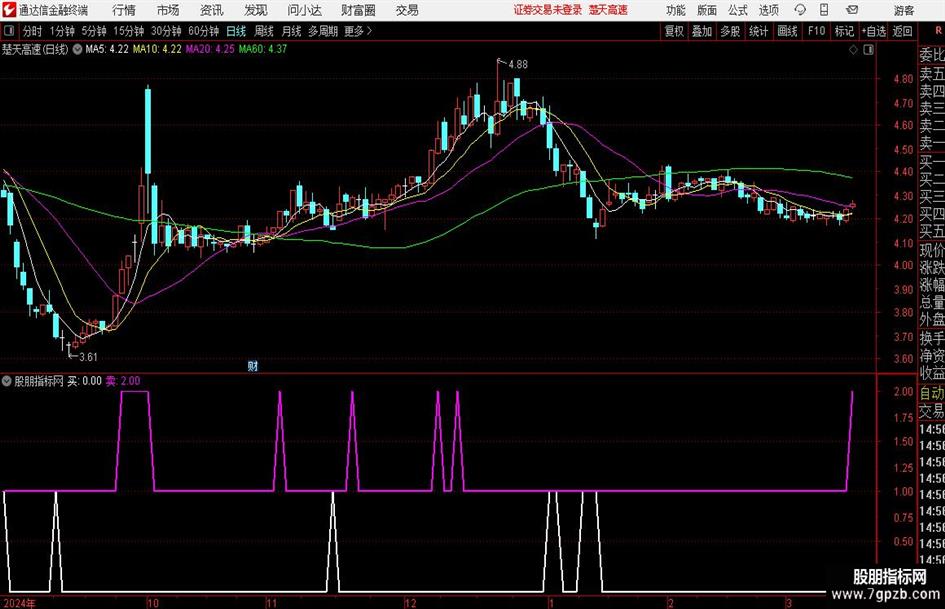Click the 游客 guest account label

click(x=903, y=10)
